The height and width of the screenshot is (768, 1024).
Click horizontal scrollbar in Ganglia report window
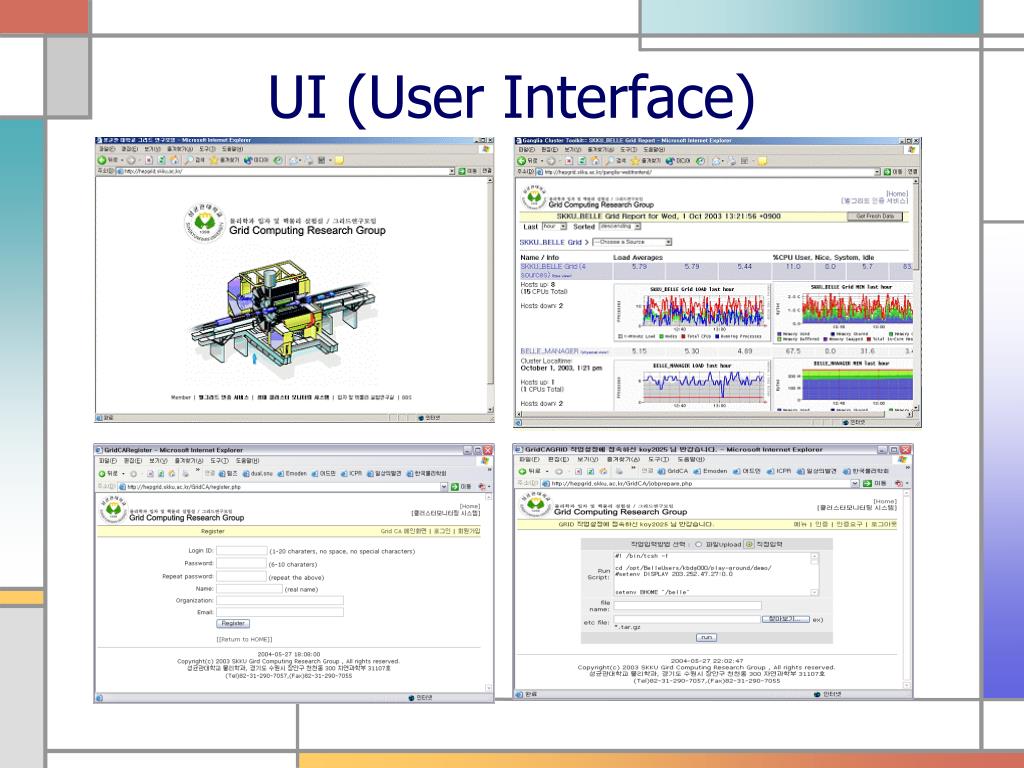[x=713, y=414]
